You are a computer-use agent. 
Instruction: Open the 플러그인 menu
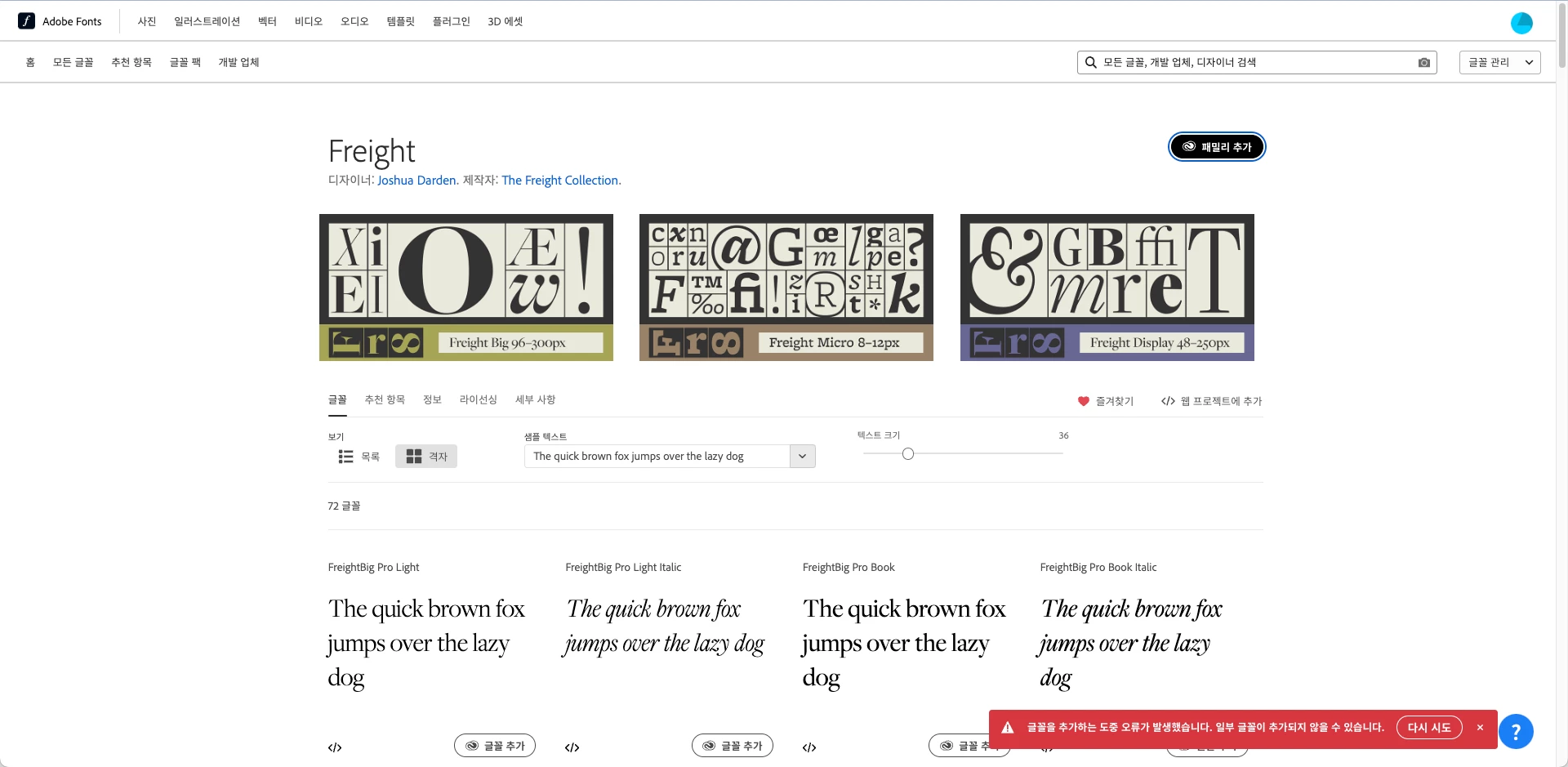(x=452, y=21)
